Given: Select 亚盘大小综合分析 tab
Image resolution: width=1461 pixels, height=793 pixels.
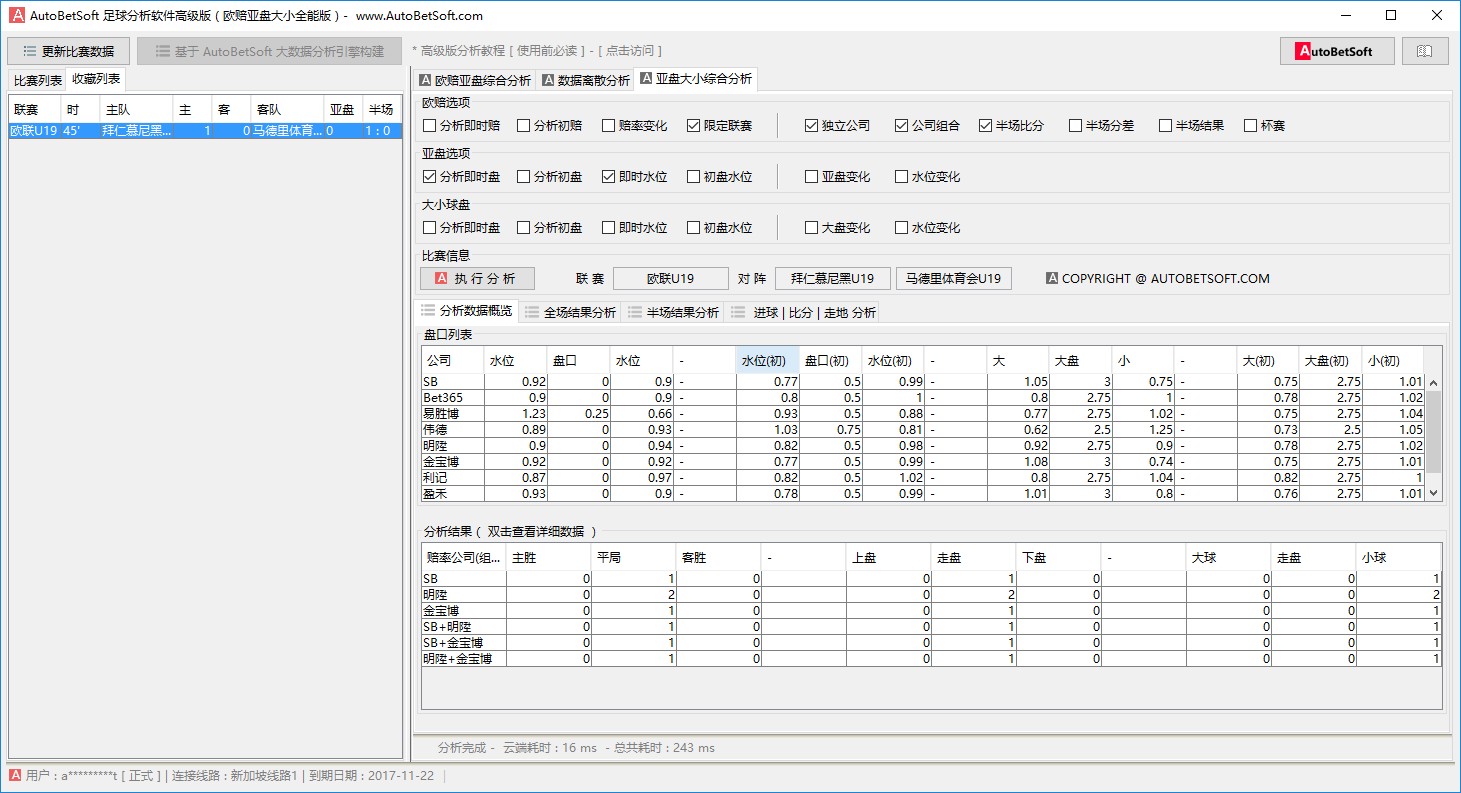Looking at the screenshot, I should coord(695,79).
